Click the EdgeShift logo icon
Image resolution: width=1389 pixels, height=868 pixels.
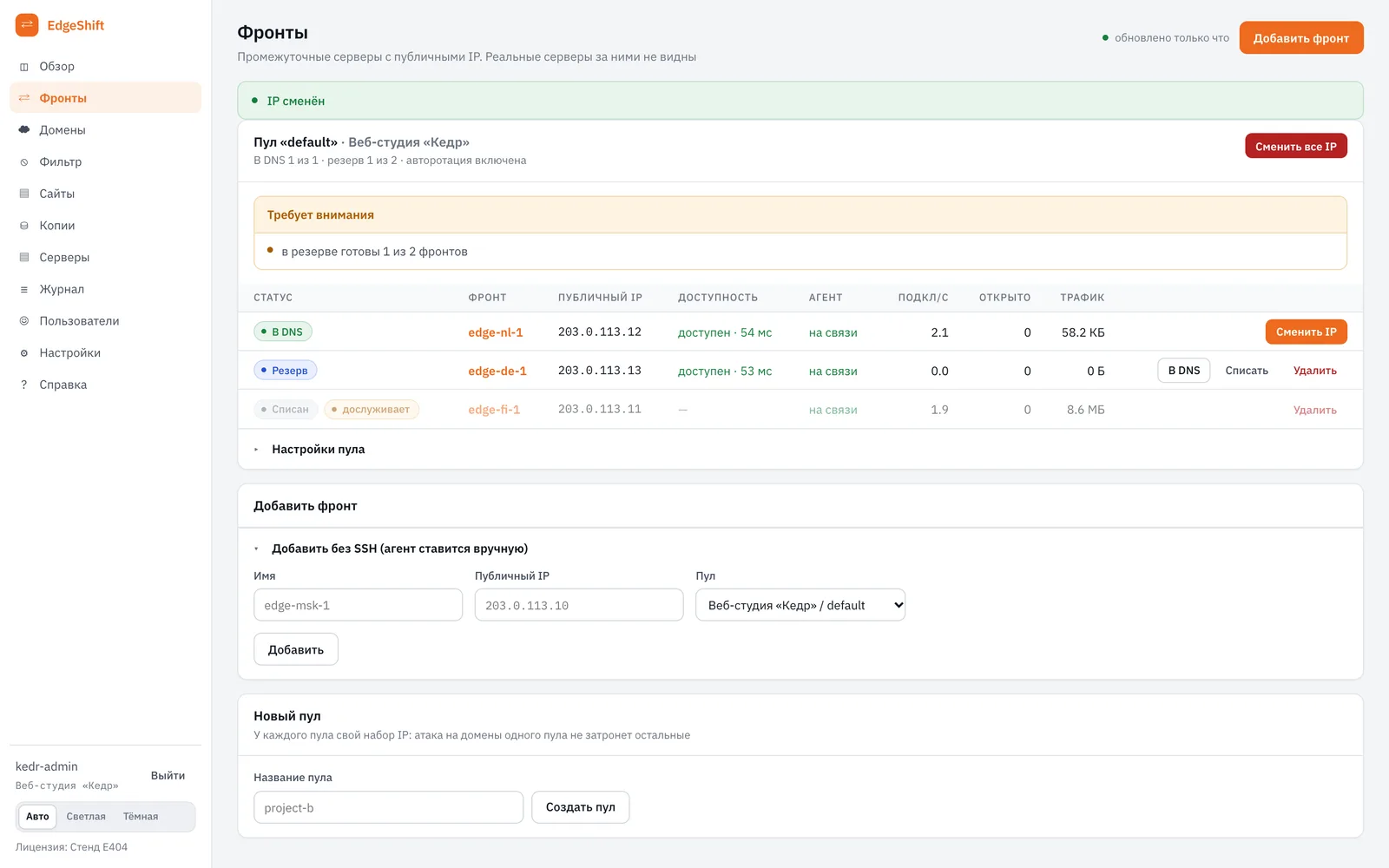coord(27,25)
